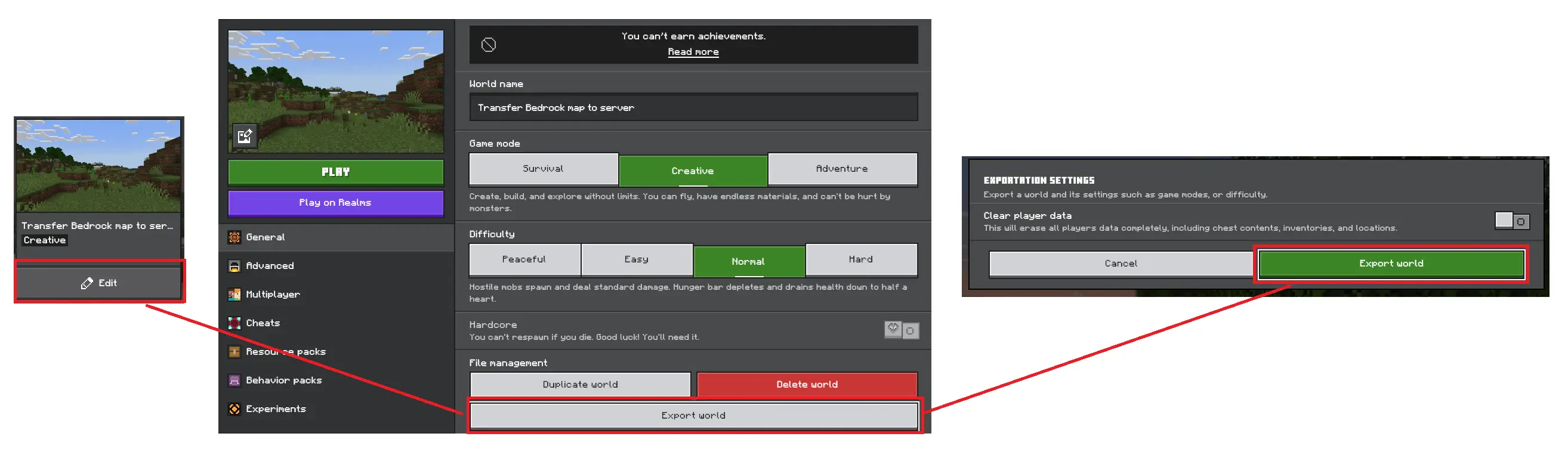
Task: Select Survival game mode
Action: click(x=544, y=169)
